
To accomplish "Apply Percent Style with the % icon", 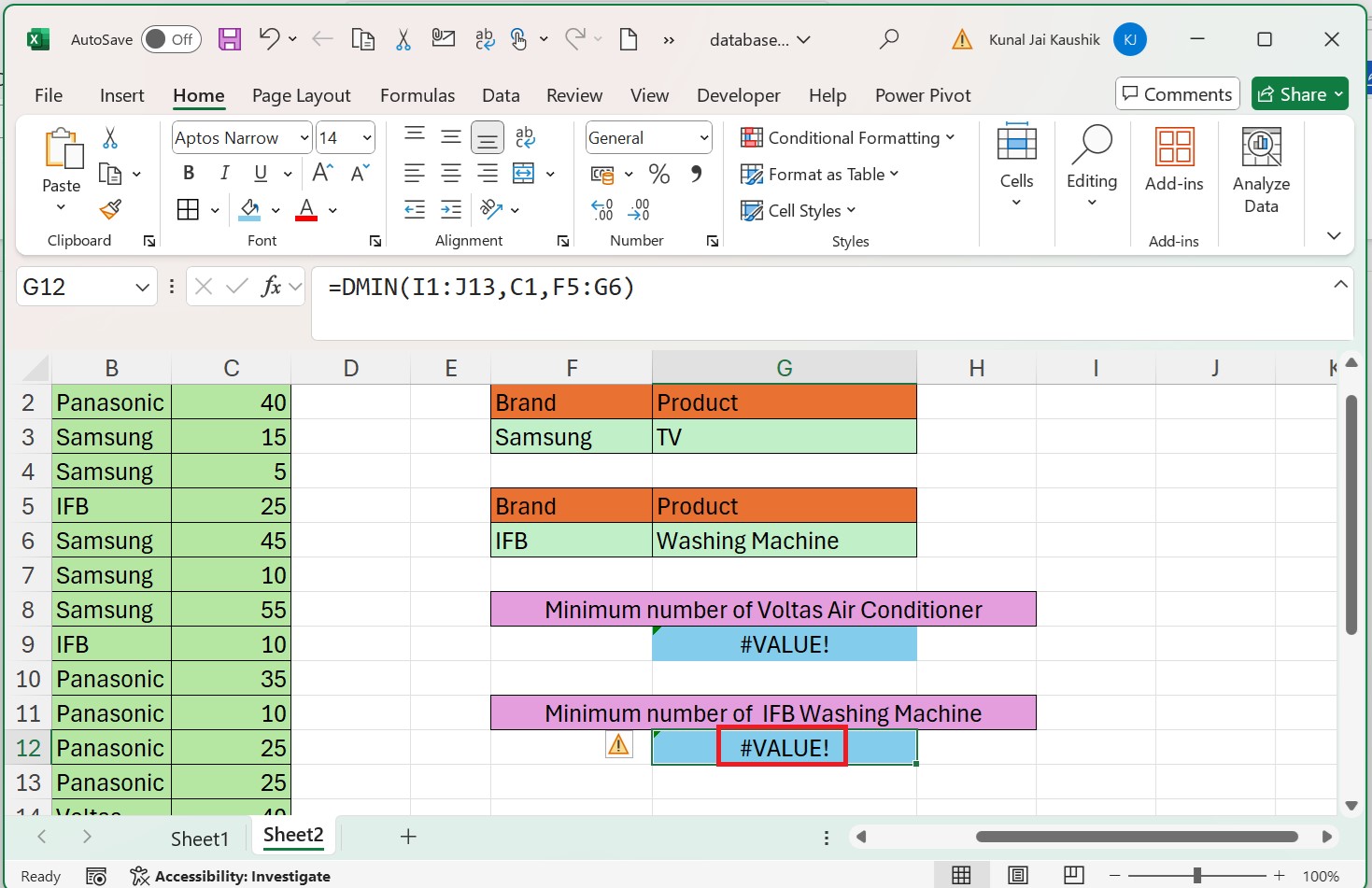I will point(659,174).
